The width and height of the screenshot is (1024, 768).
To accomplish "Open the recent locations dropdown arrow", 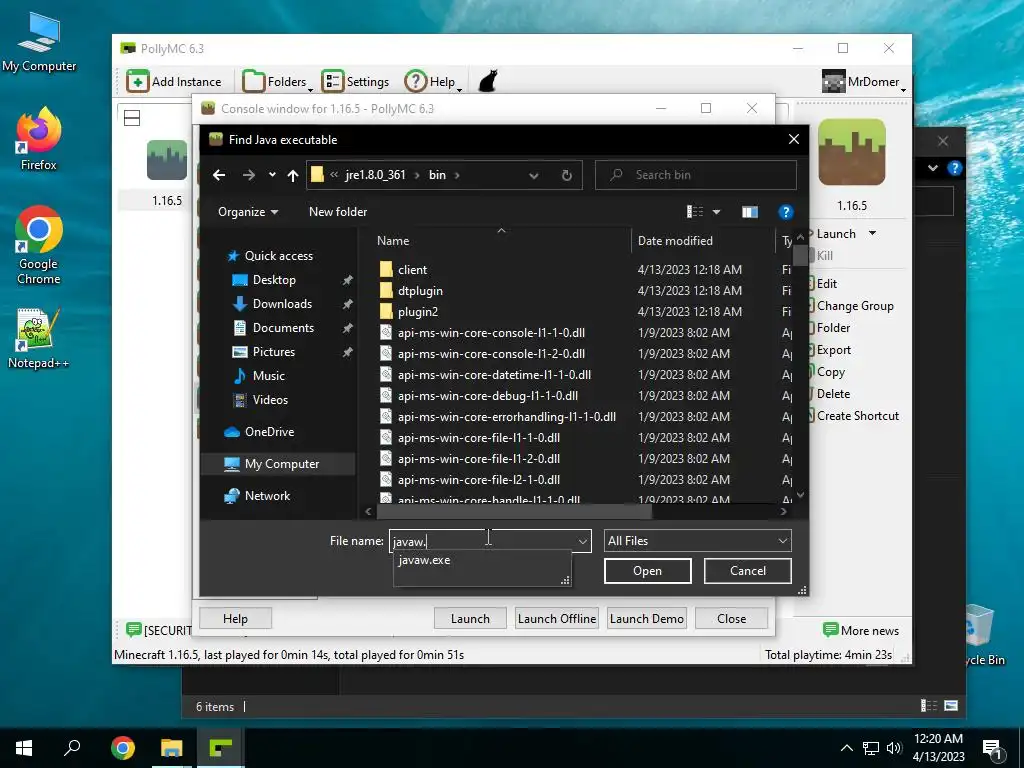I will click(x=272, y=175).
